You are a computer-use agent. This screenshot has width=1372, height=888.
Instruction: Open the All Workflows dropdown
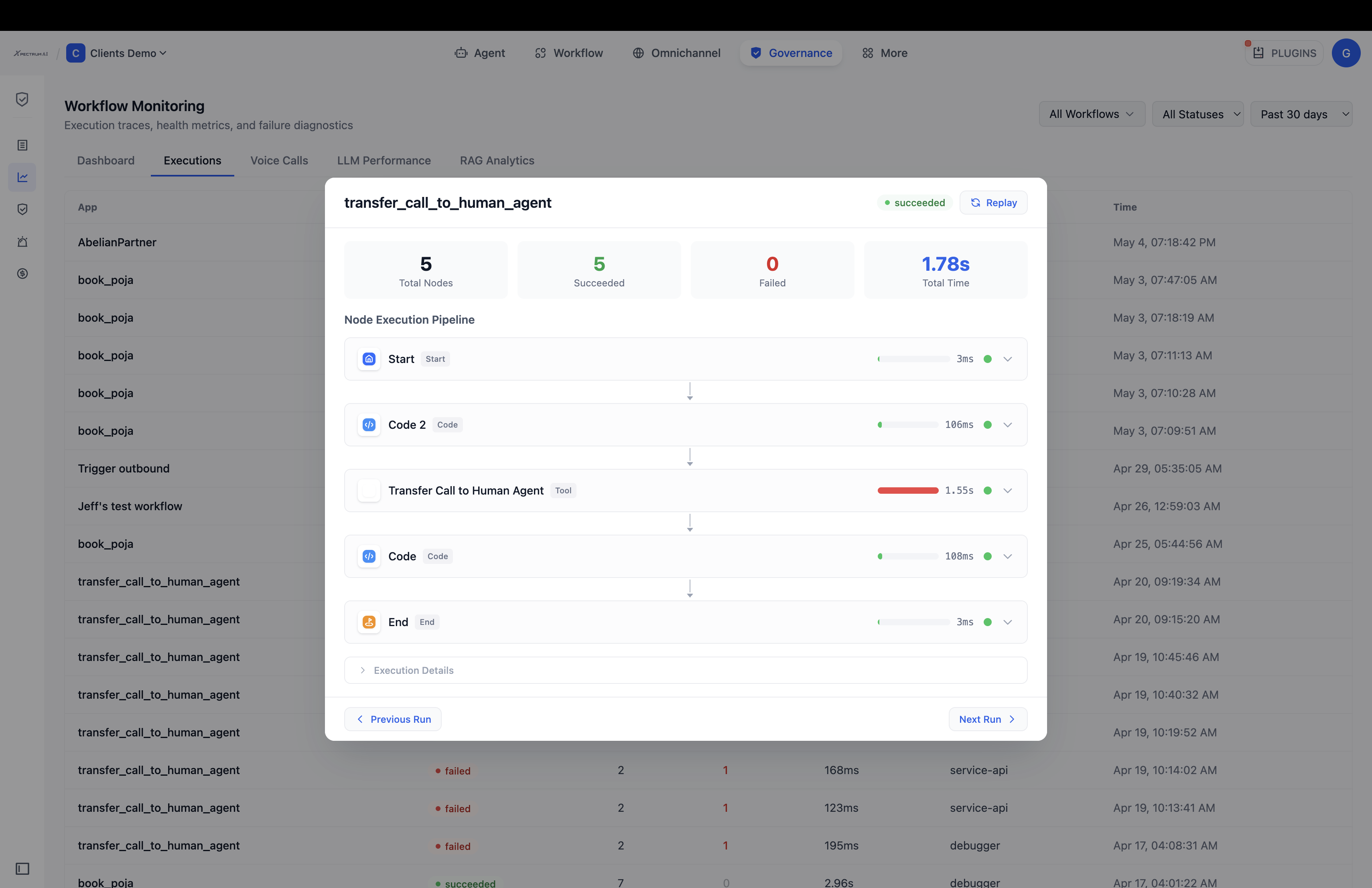1091,114
